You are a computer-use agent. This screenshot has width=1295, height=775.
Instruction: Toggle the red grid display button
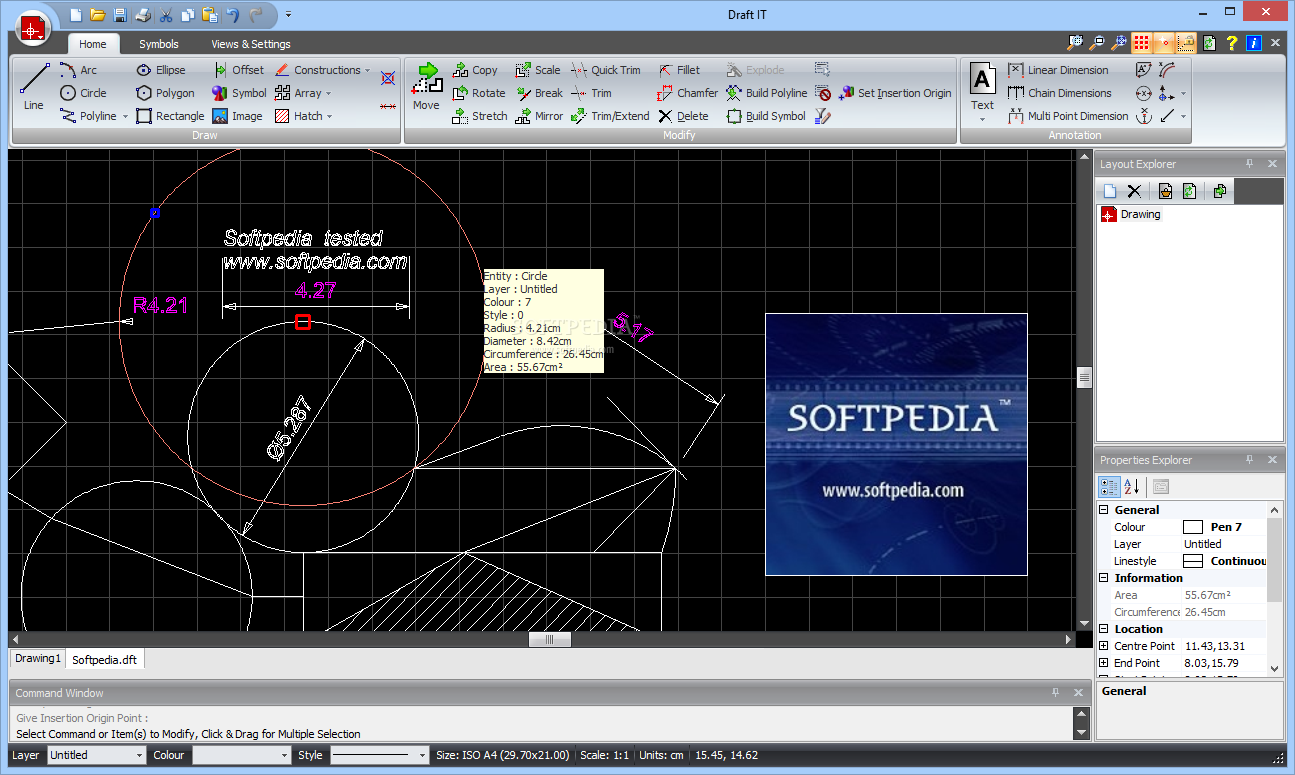(1141, 43)
